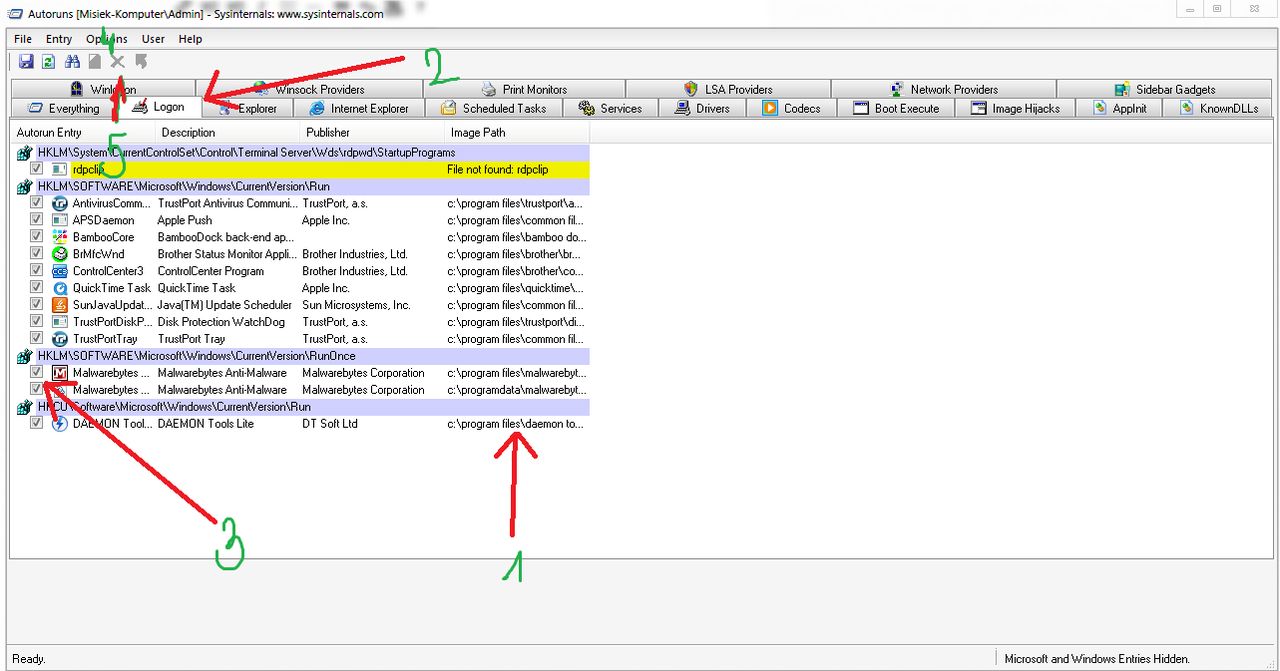Click the SunJavaUpdate entry's Java icon

click(x=60, y=305)
